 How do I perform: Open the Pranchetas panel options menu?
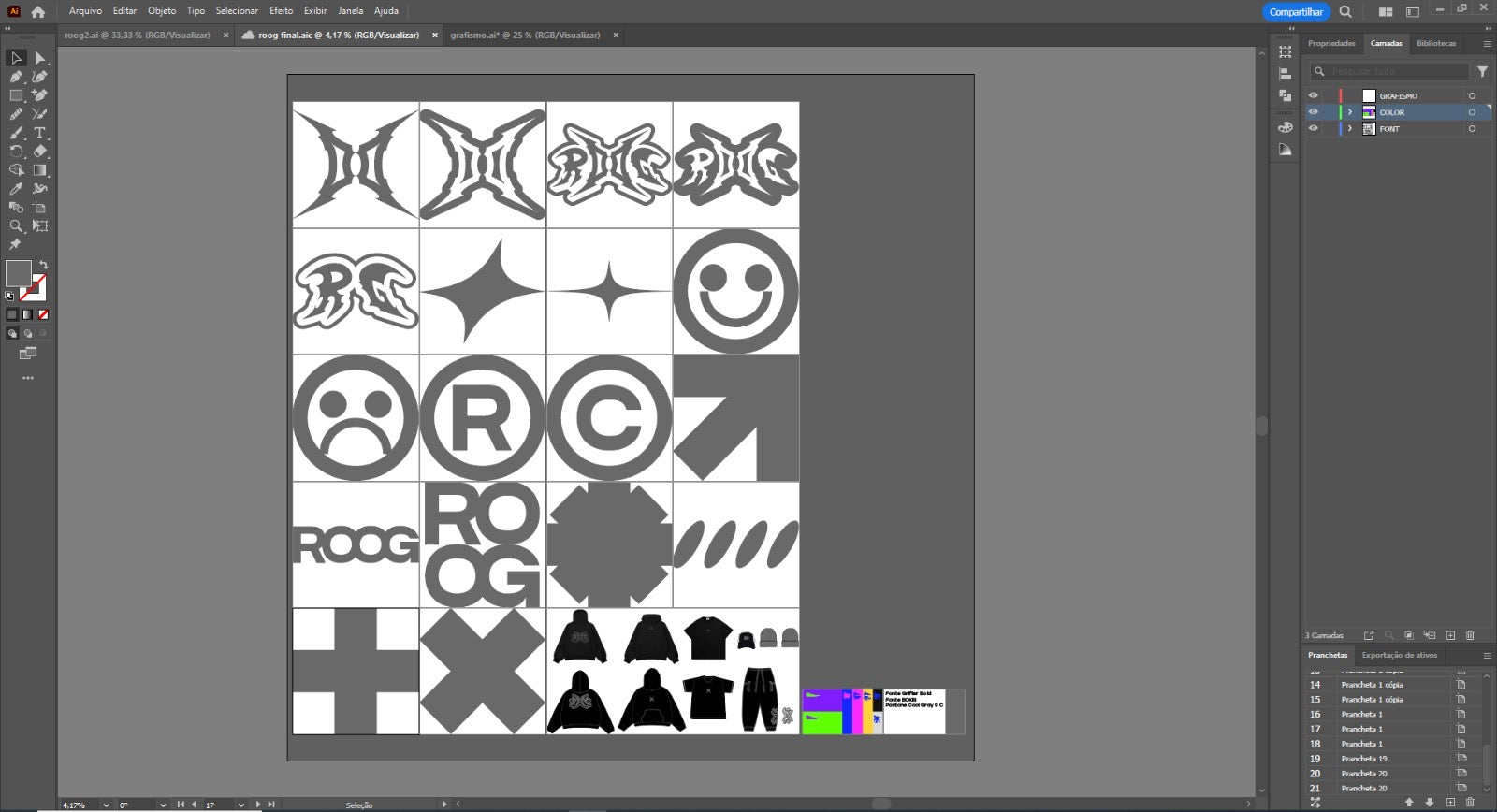pos(1486,656)
